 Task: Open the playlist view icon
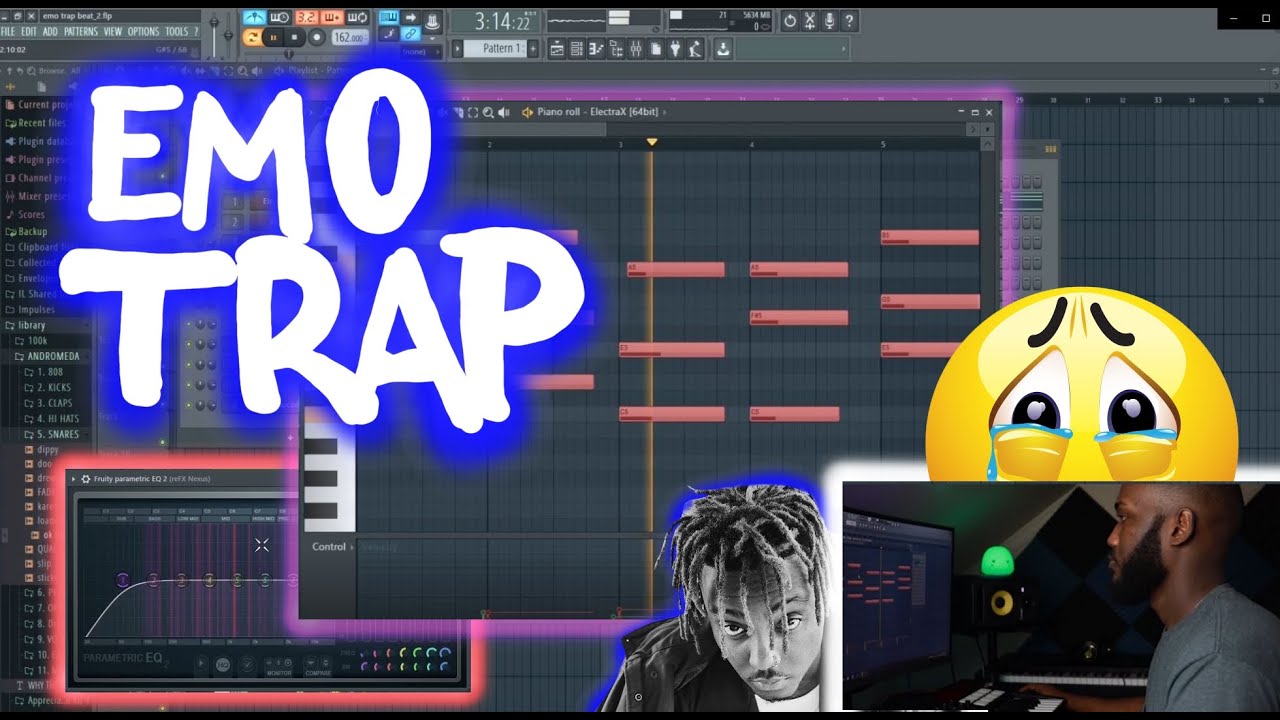coord(557,49)
